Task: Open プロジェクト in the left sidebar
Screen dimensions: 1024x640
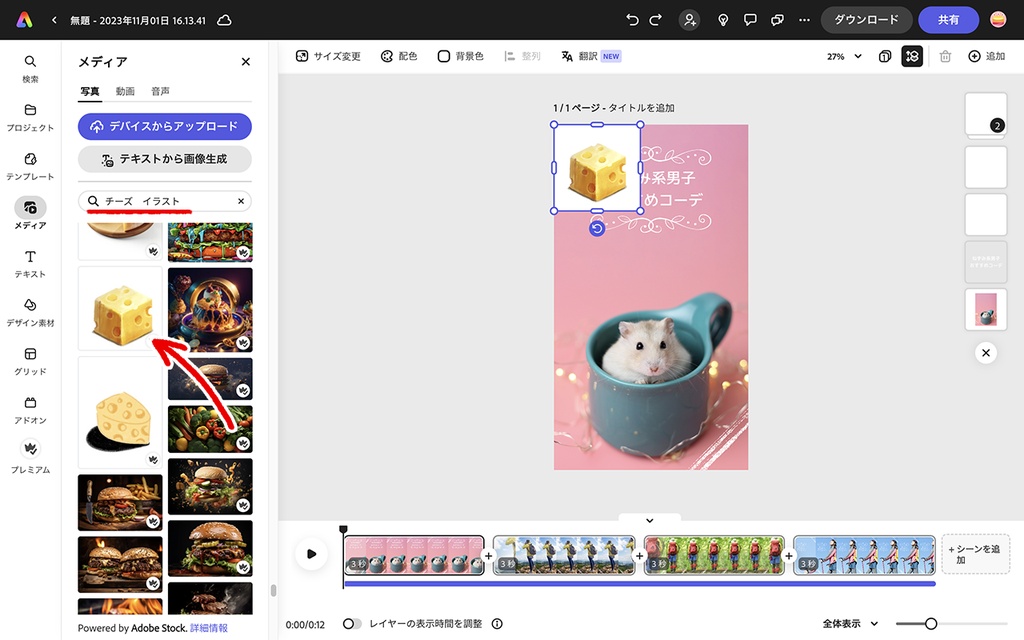Action: coord(30,118)
